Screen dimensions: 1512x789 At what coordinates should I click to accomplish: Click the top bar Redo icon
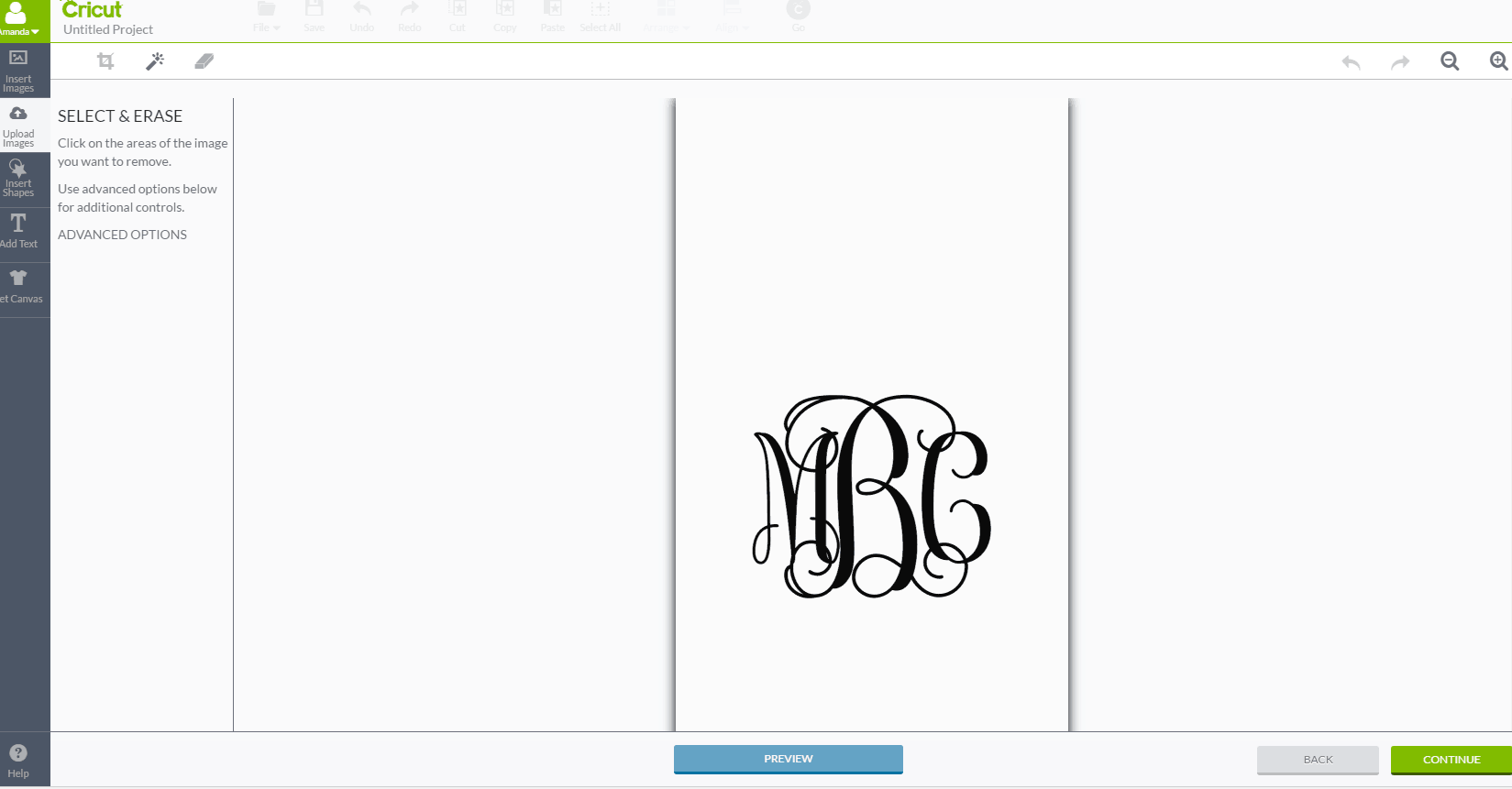[410, 16]
